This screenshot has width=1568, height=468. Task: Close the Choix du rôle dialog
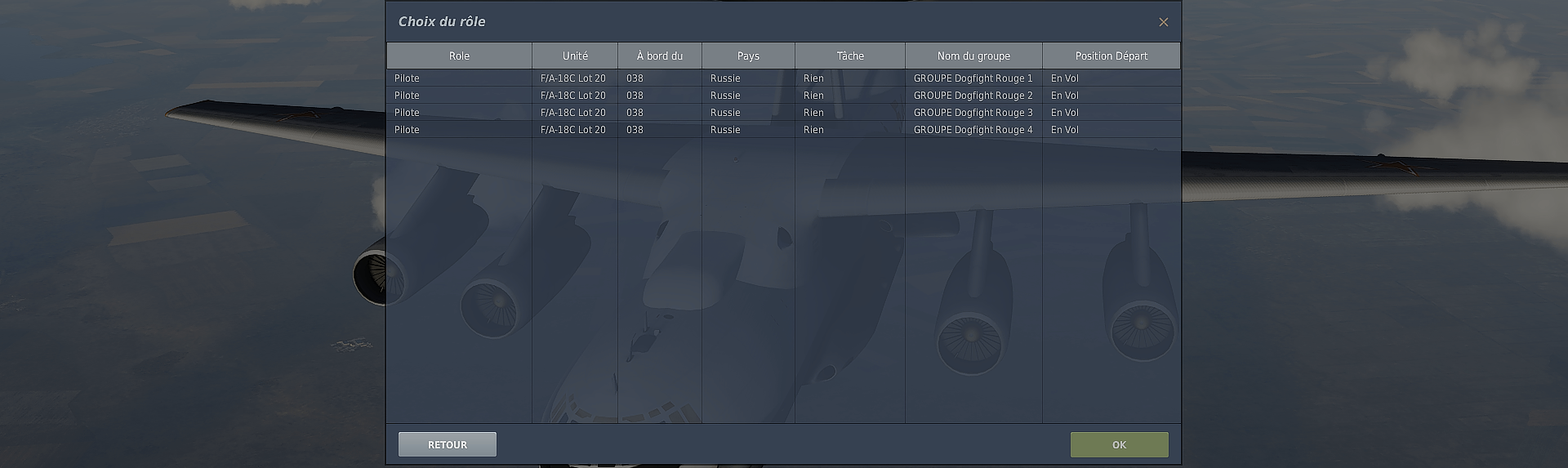[x=1164, y=22]
